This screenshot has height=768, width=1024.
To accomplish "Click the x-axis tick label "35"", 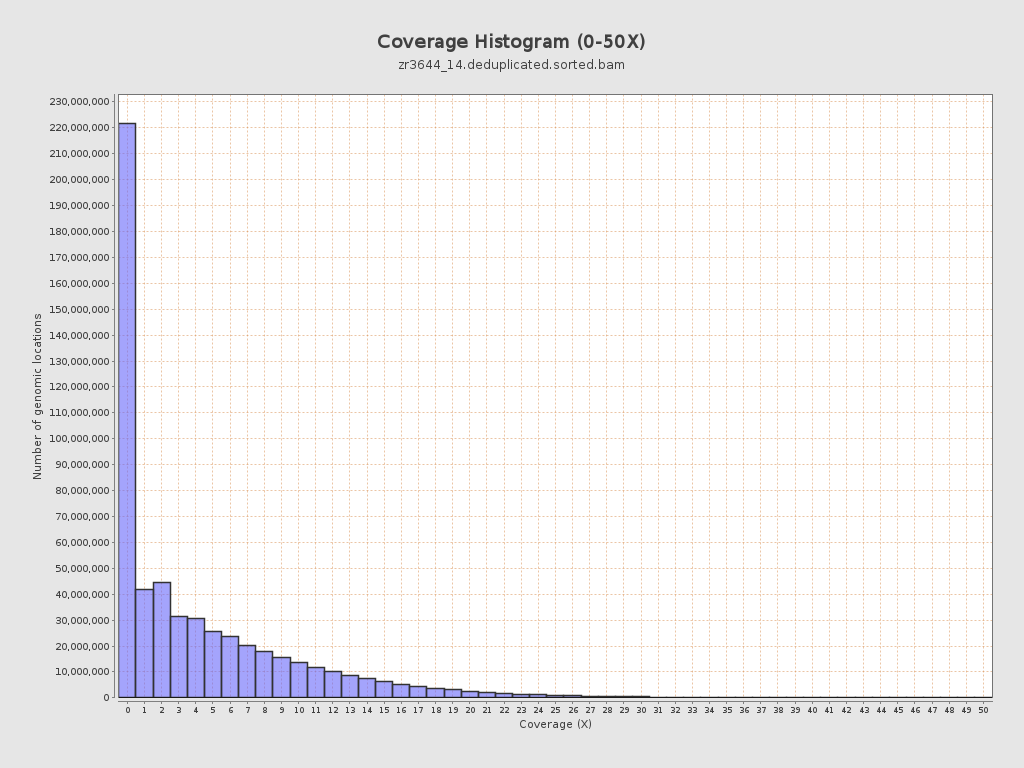I will click(727, 711).
